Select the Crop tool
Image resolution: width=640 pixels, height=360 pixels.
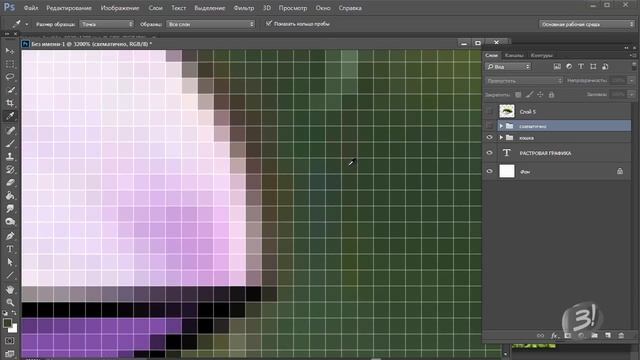(x=10, y=103)
